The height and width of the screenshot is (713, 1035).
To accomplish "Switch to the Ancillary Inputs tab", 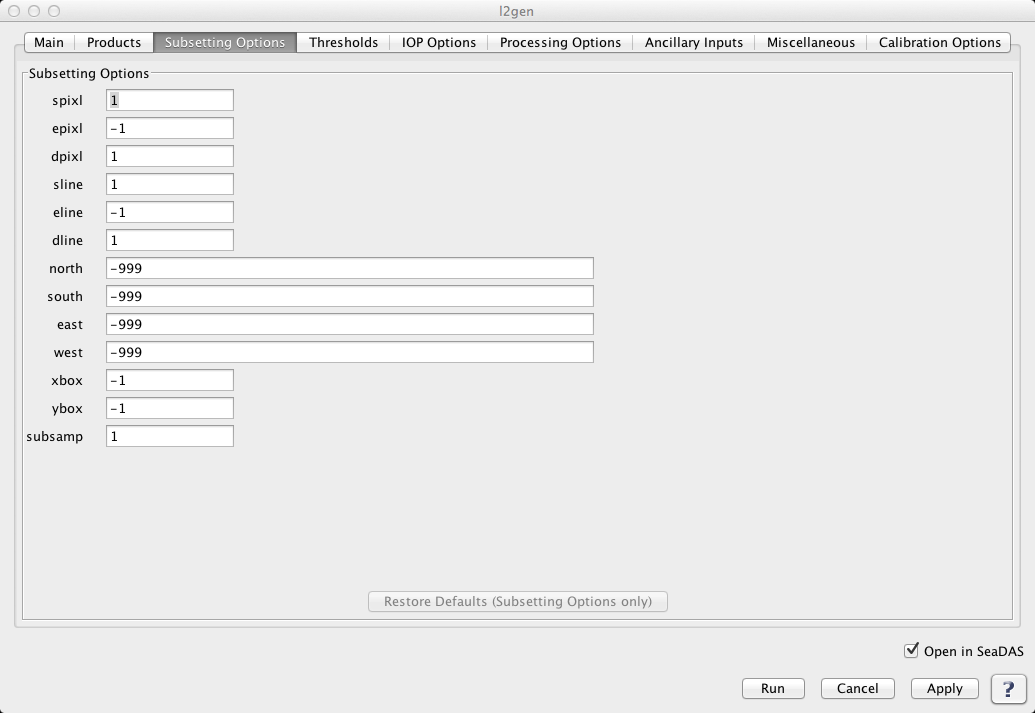I will (x=694, y=42).
